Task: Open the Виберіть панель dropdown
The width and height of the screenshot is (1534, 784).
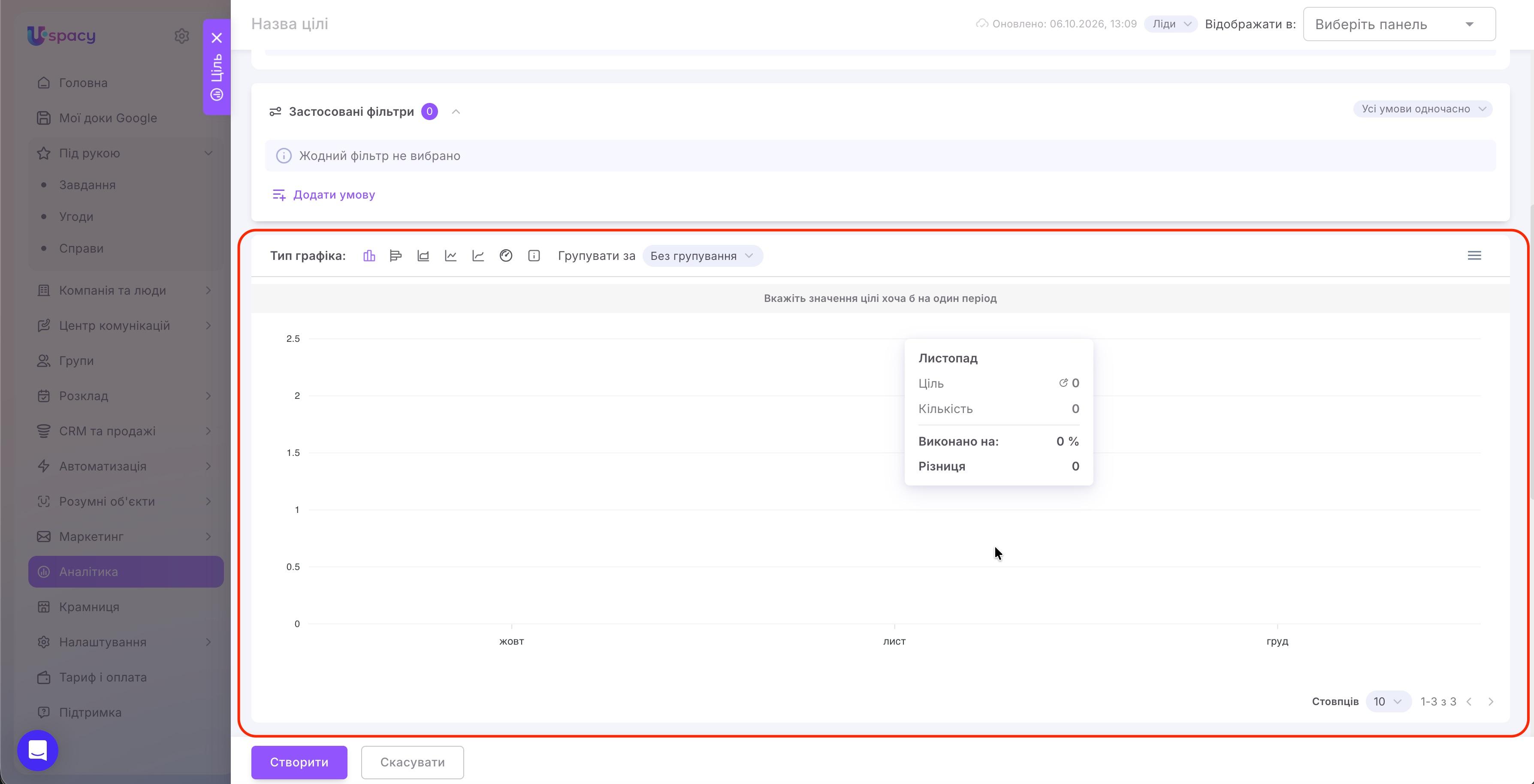Action: [x=1399, y=24]
